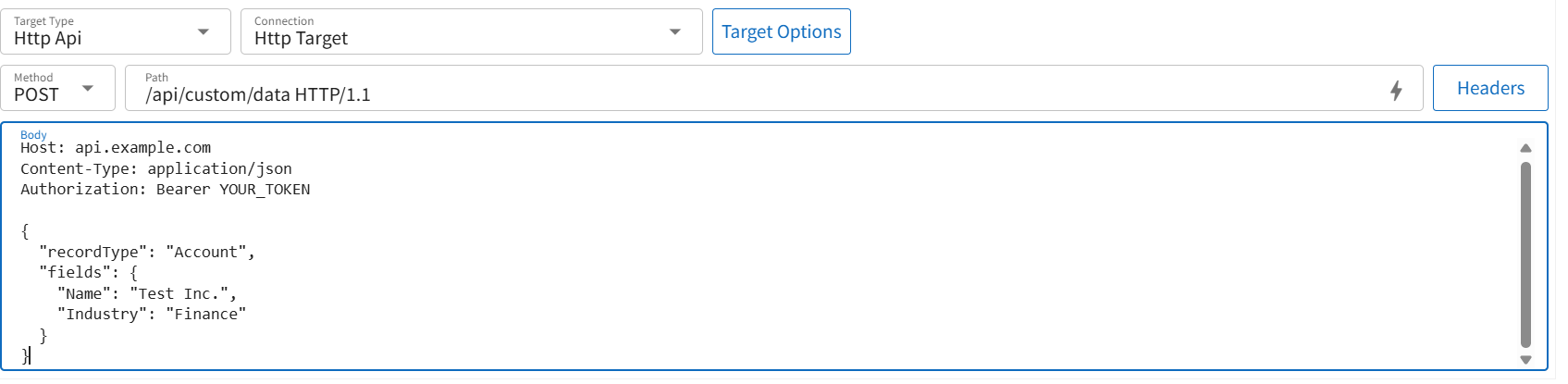
Task: Place cursor on the Host: api.example.com line
Action: [116, 148]
